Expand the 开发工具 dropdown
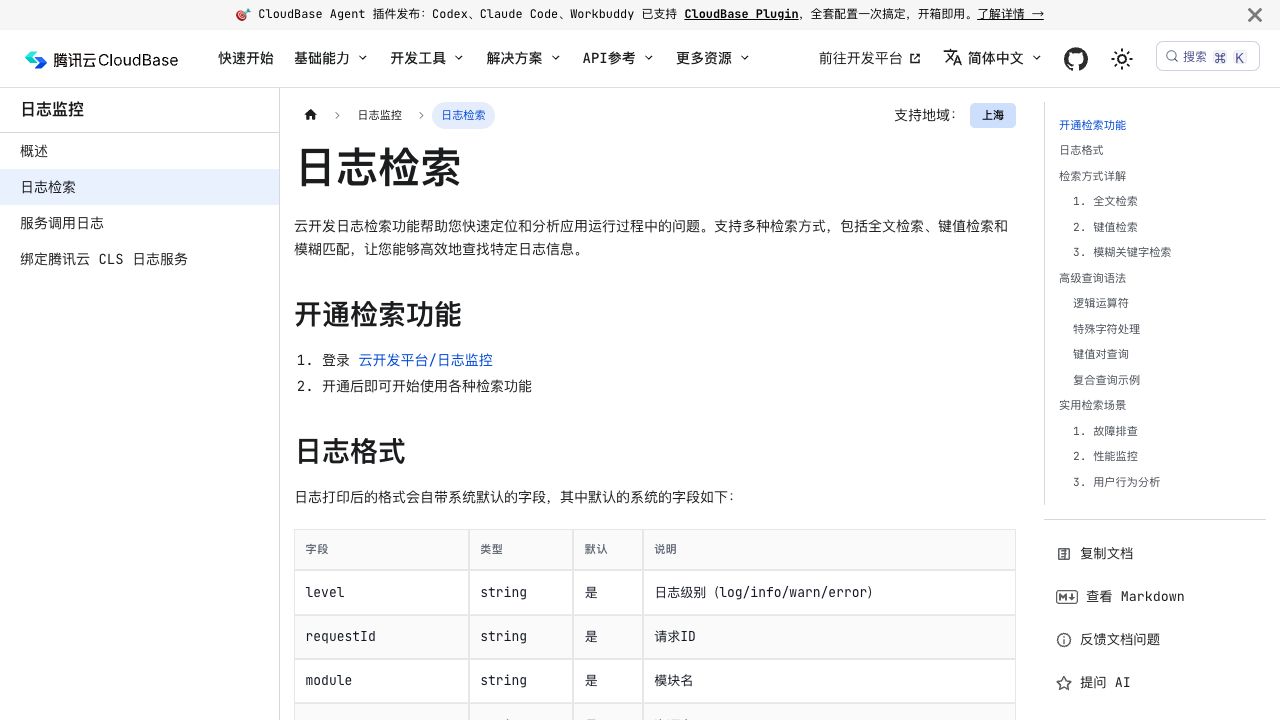The width and height of the screenshot is (1280, 720). 427,58
